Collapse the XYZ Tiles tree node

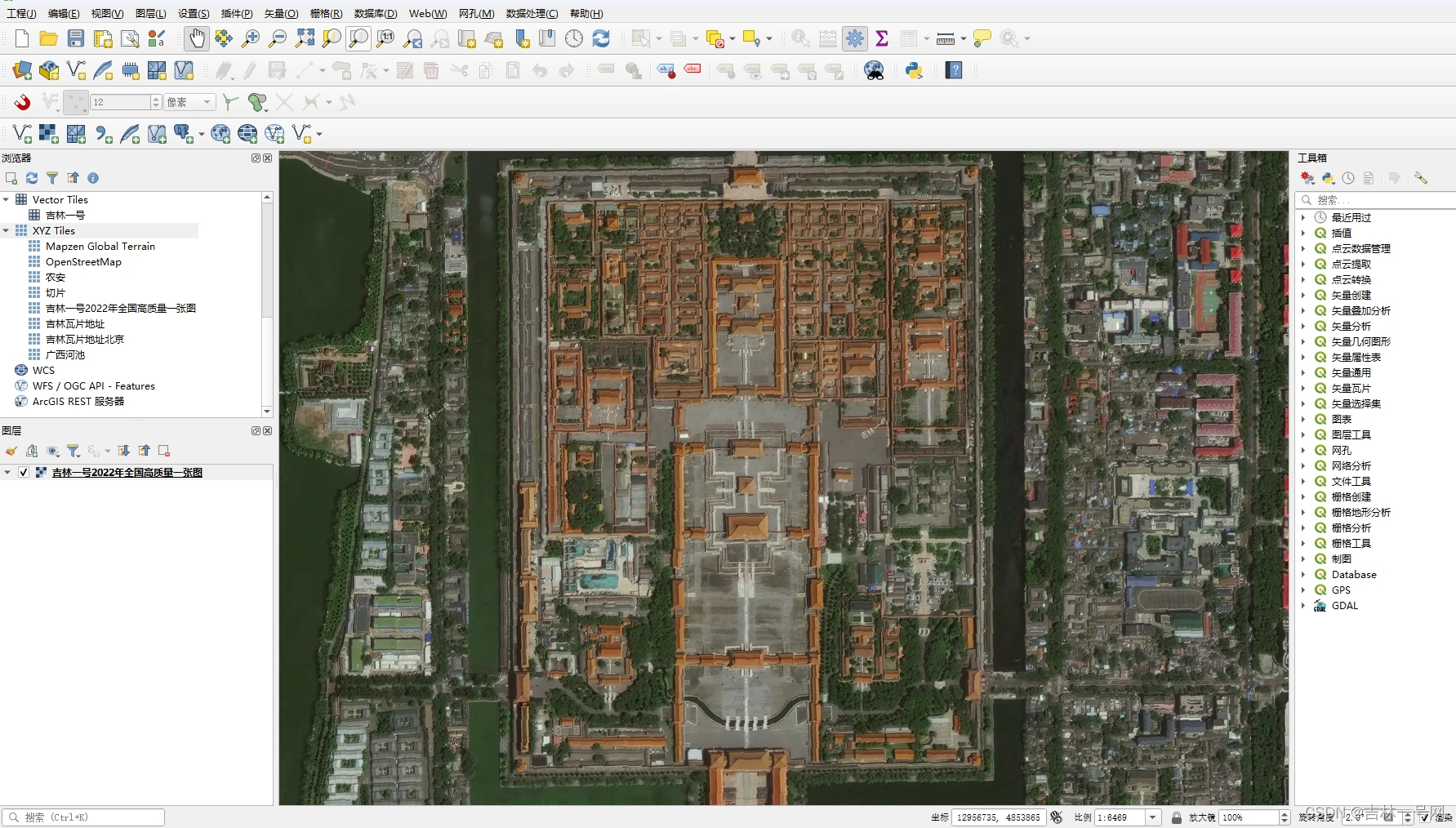point(7,231)
